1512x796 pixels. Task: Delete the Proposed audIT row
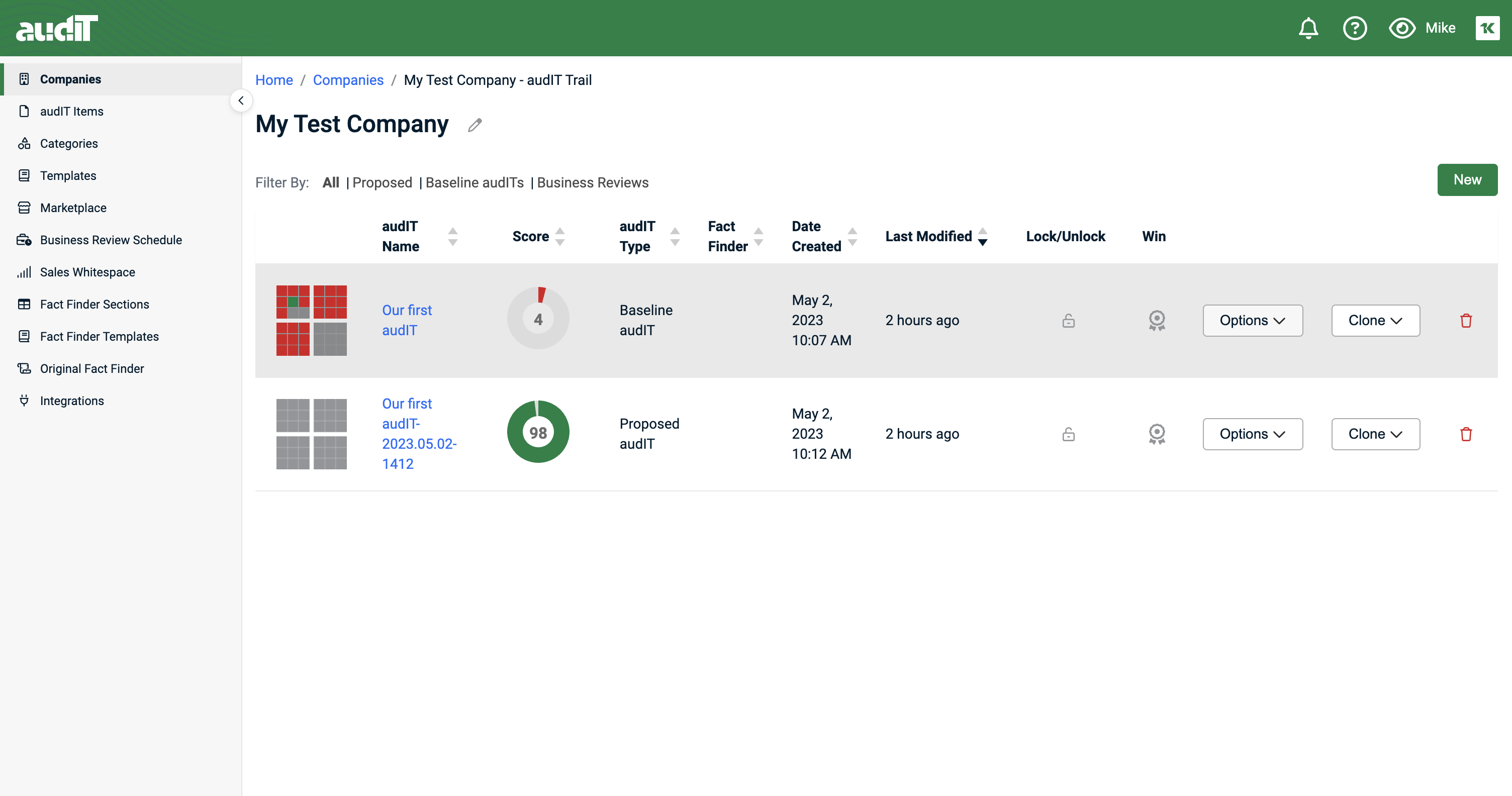[x=1466, y=434]
